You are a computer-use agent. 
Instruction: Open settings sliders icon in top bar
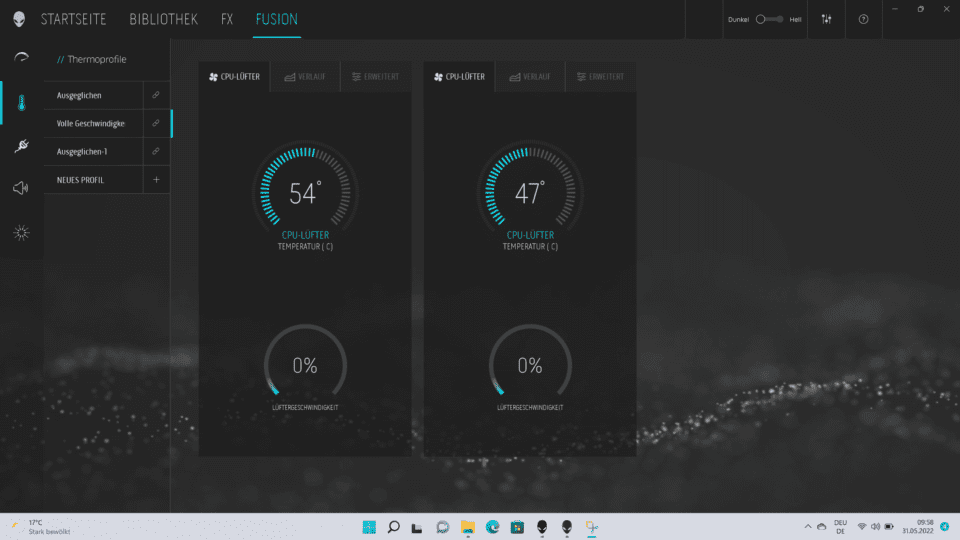click(x=826, y=19)
